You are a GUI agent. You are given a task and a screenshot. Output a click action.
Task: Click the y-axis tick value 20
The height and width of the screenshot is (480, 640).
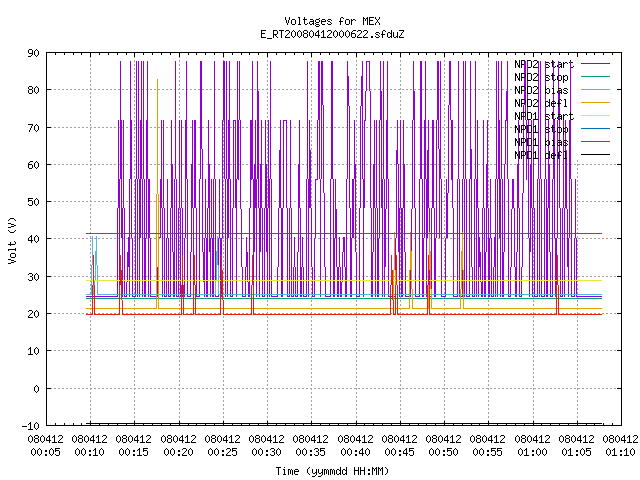coord(33,314)
